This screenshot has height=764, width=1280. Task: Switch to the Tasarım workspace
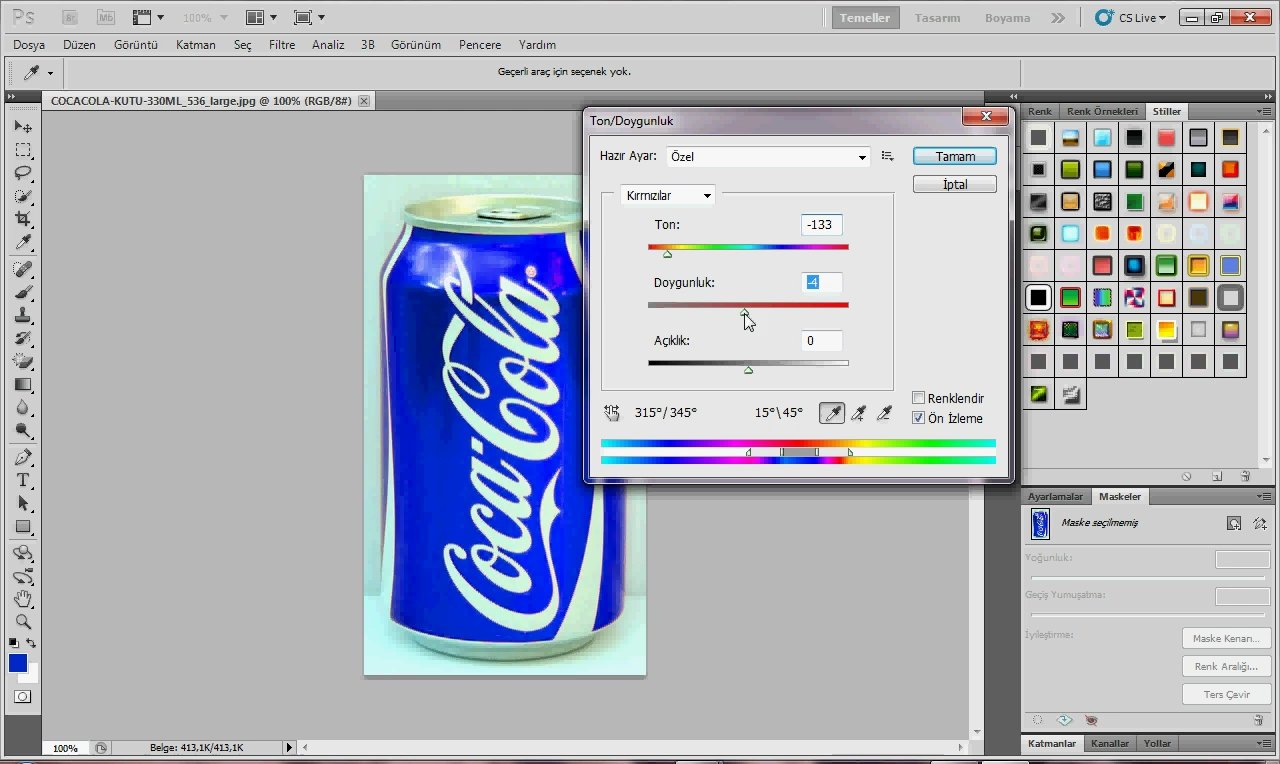937,18
